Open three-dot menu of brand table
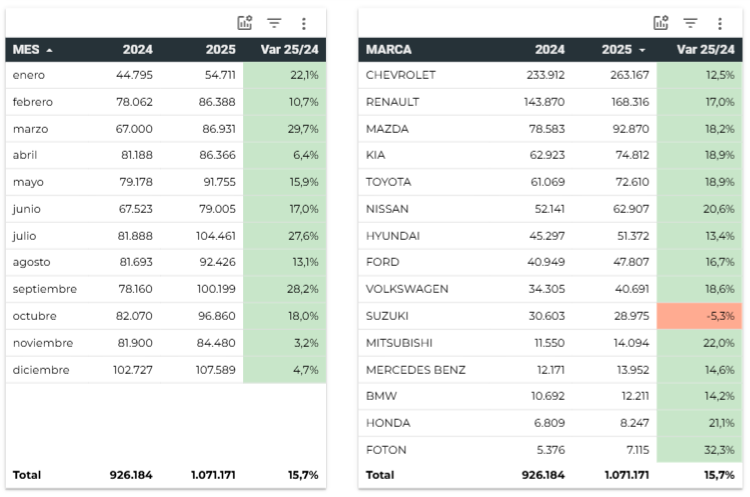The width and height of the screenshot is (750, 497). coord(720,23)
